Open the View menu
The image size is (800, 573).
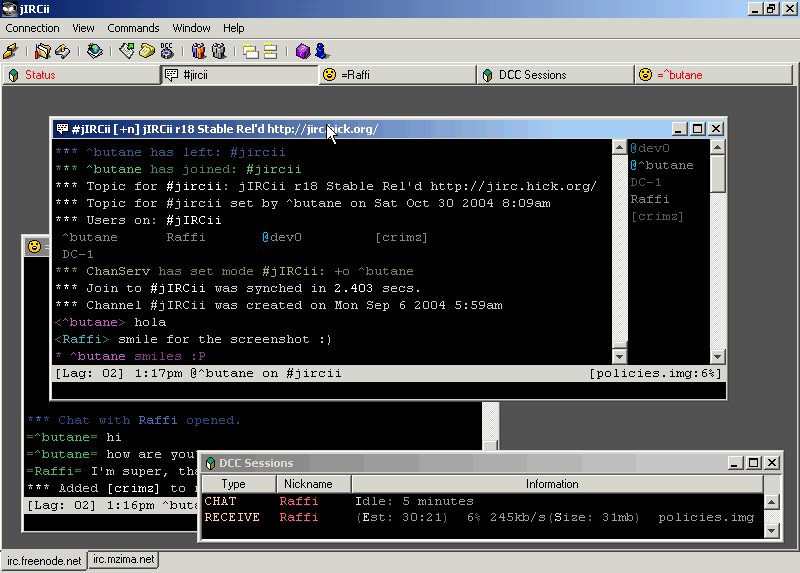pos(83,28)
